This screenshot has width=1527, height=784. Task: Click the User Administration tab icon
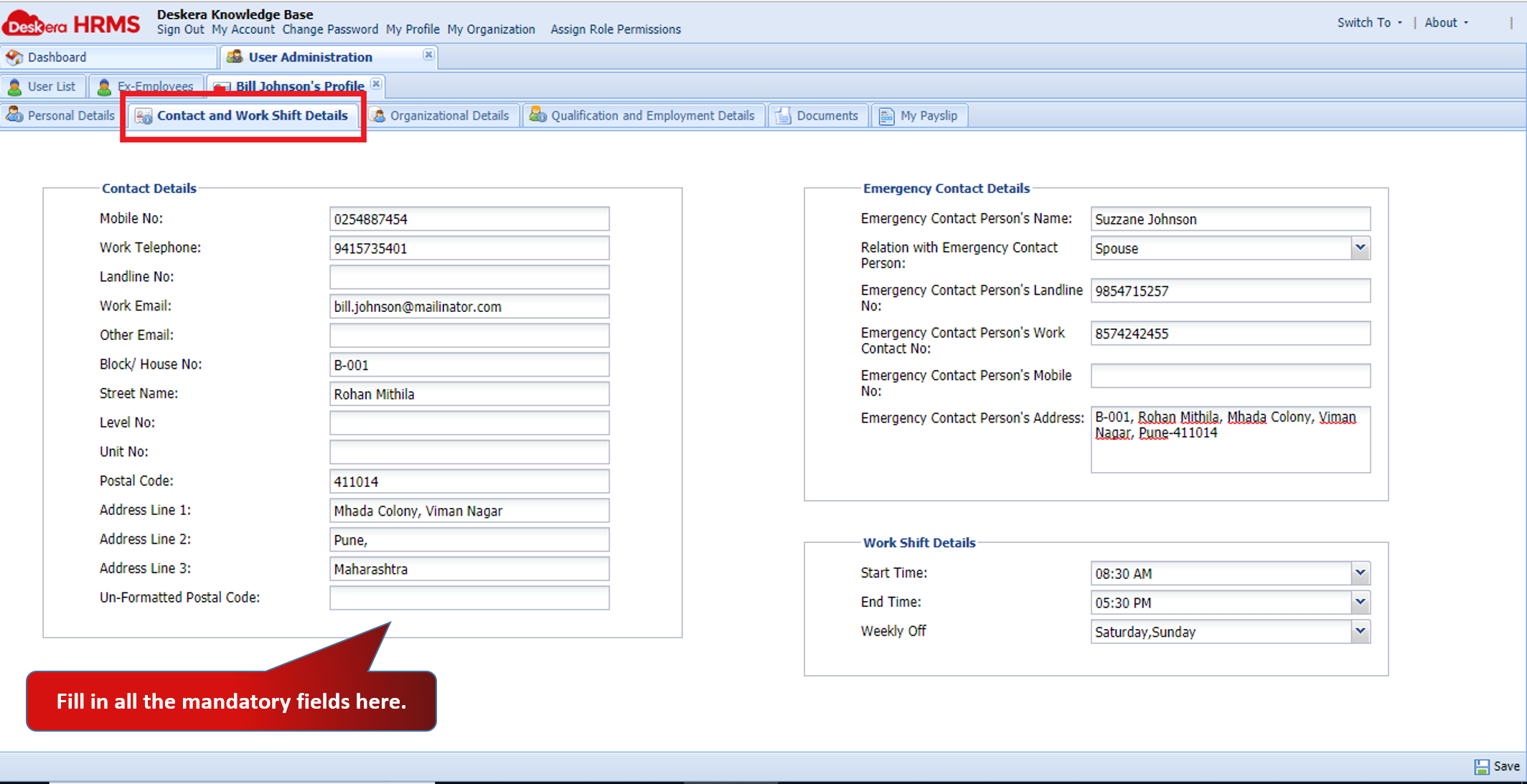point(235,57)
